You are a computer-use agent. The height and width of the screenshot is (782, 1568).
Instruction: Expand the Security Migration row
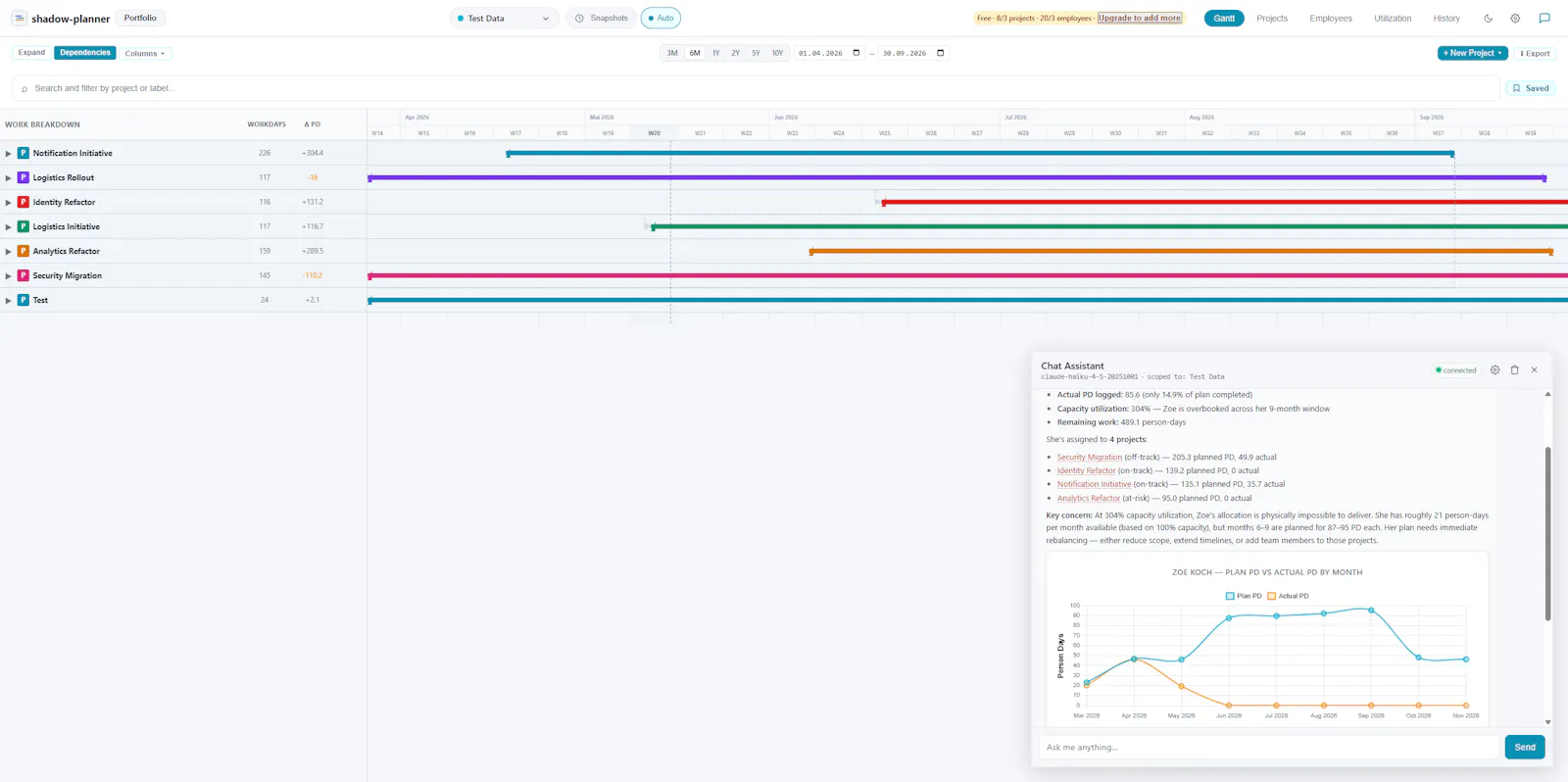point(8,275)
